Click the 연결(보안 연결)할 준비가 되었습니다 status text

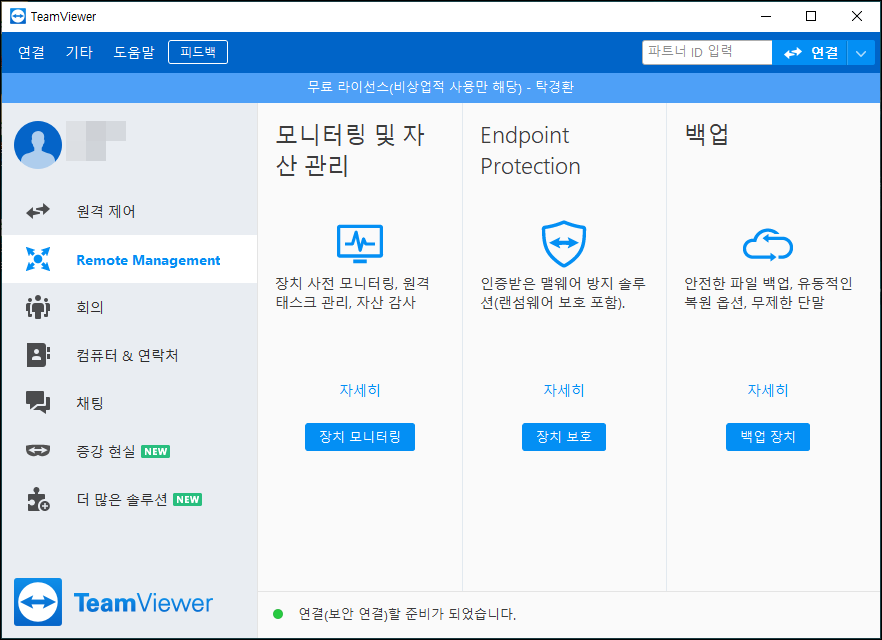pos(407,614)
